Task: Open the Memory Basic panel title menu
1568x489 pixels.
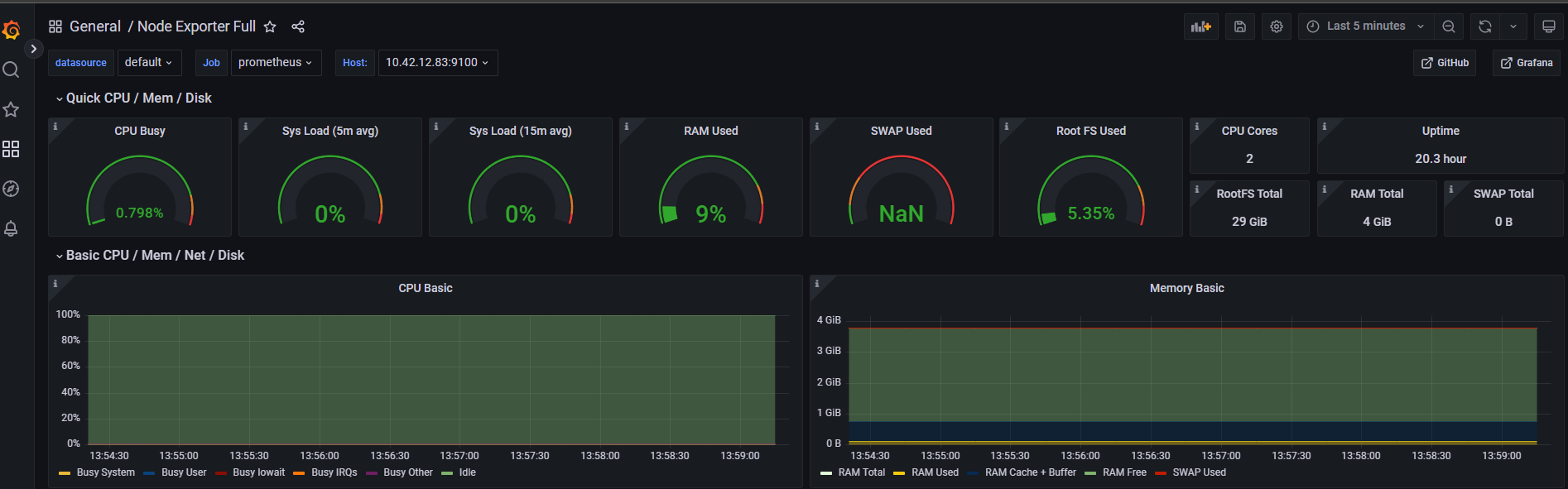Action: point(1186,288)
